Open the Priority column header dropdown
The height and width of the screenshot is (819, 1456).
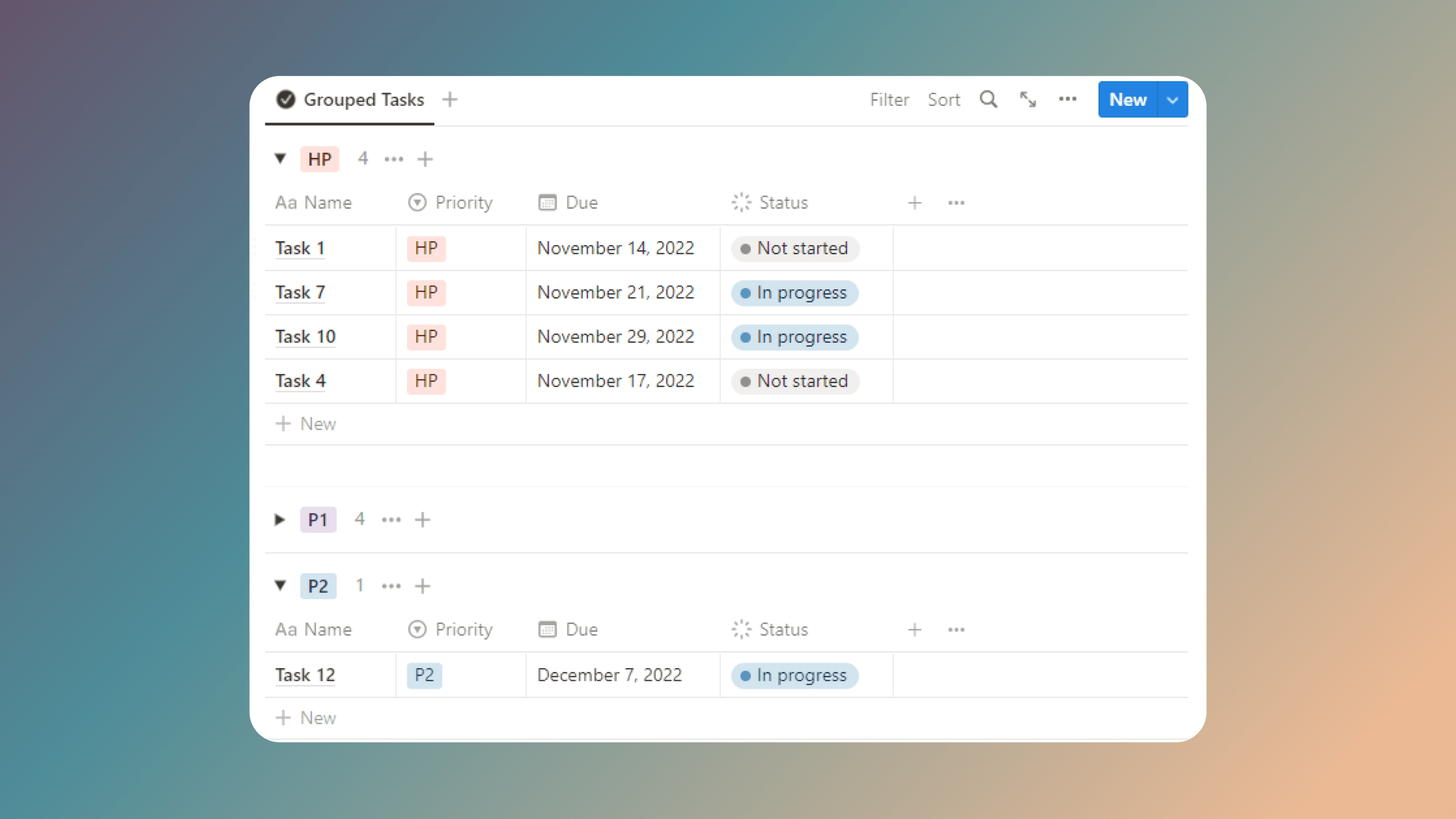417,202
